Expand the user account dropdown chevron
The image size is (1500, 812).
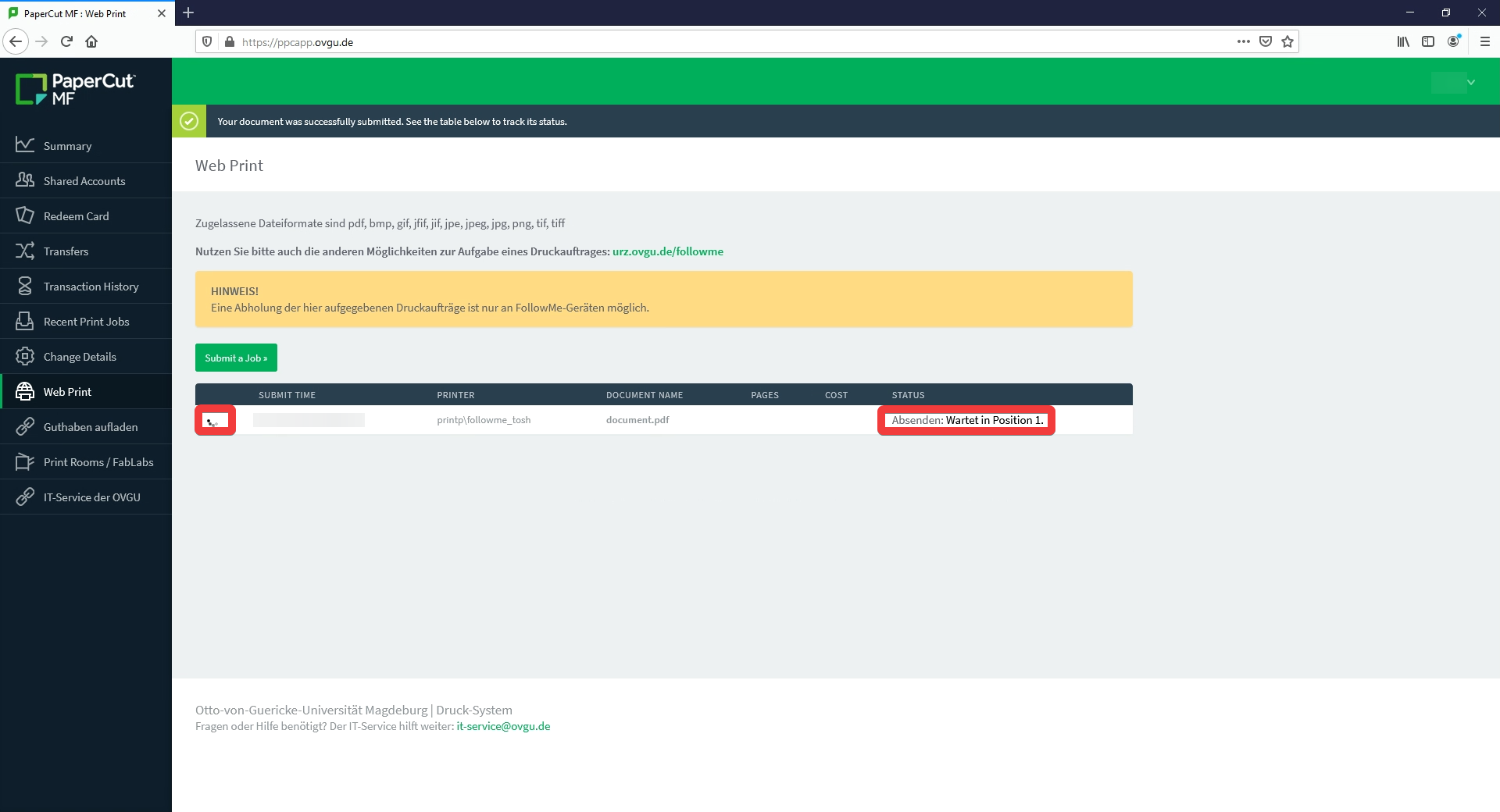tap(1471, 82)
